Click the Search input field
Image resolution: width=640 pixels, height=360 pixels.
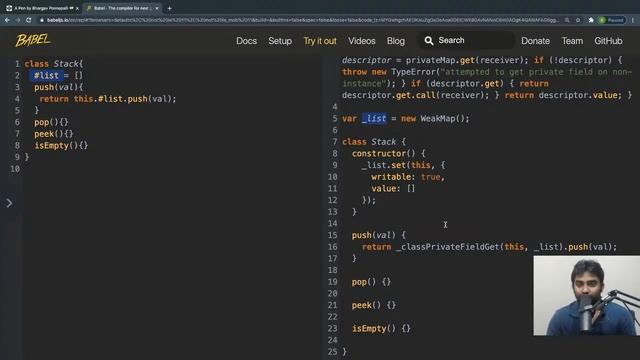click(466, 40)
